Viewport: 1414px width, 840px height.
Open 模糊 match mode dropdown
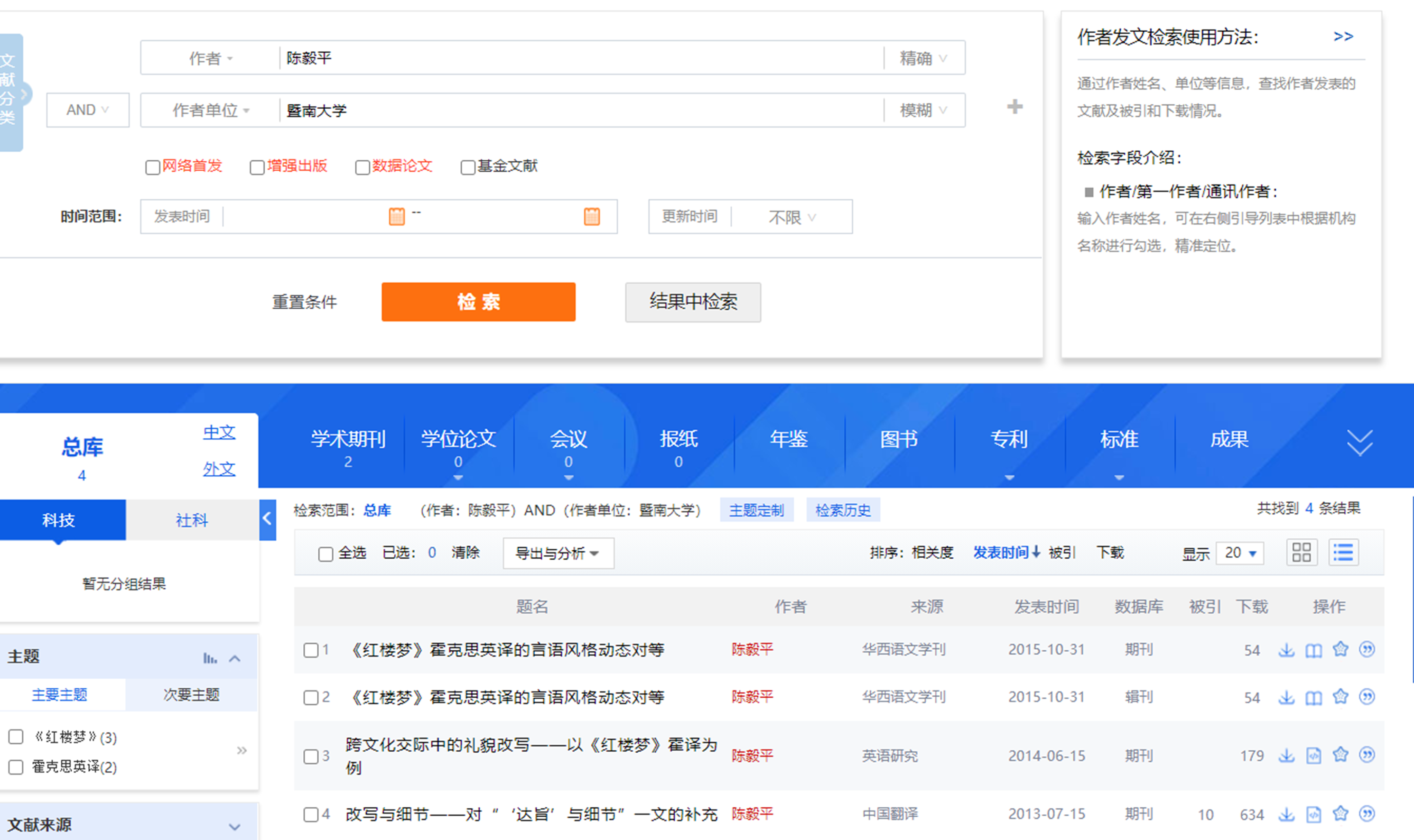tap(924, 111)
